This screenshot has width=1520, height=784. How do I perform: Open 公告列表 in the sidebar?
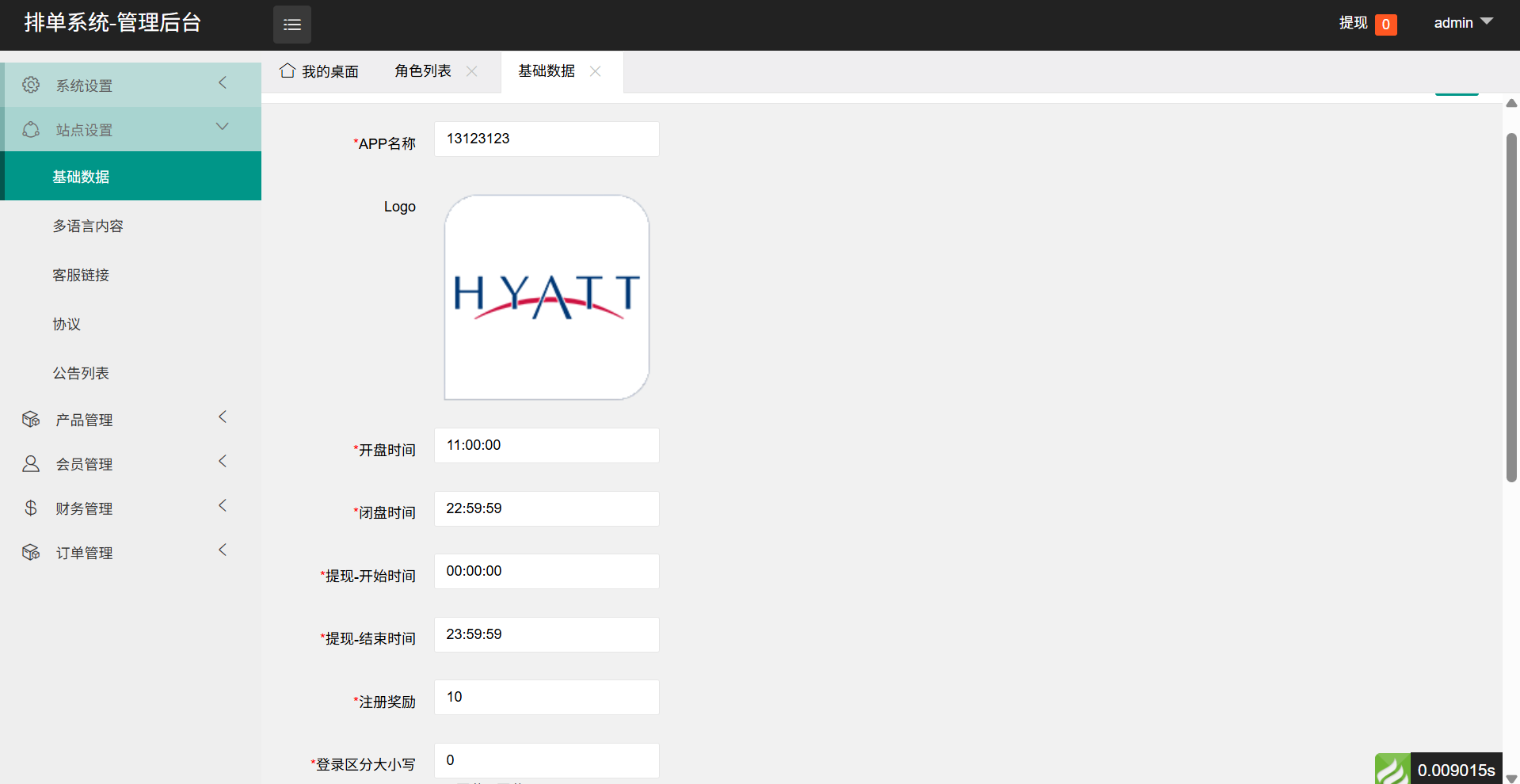(131, 373)
